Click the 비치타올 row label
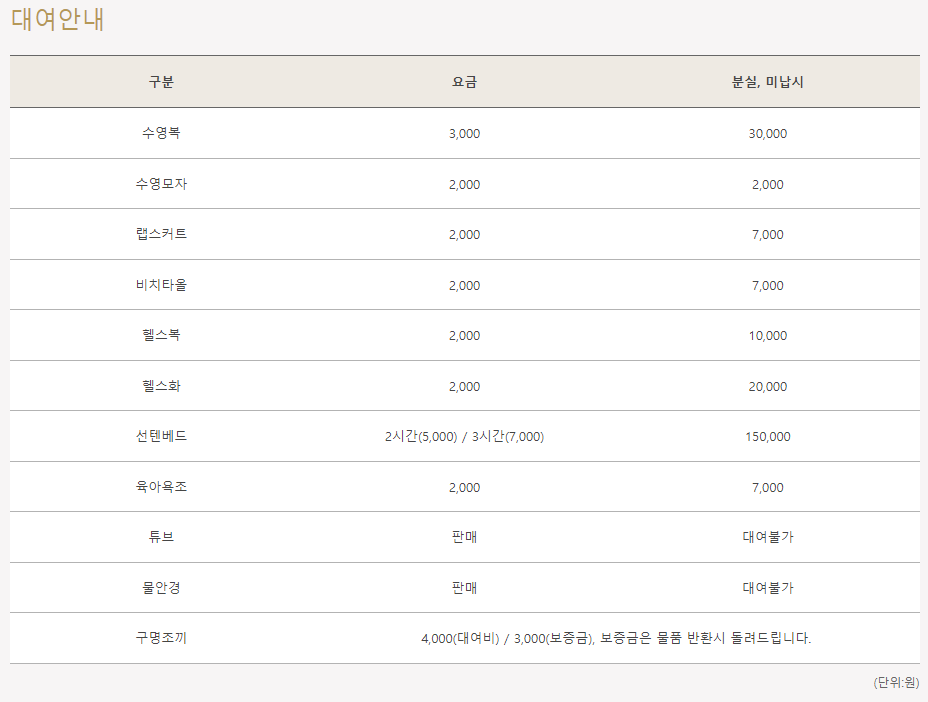The image size is (928, 702). click(x=161, y=285)
